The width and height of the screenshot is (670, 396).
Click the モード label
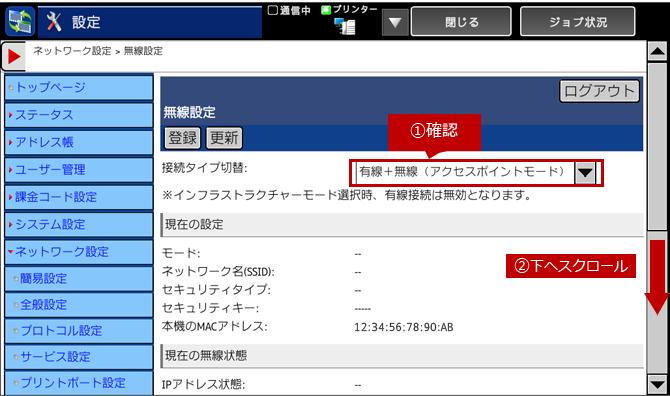181,253
